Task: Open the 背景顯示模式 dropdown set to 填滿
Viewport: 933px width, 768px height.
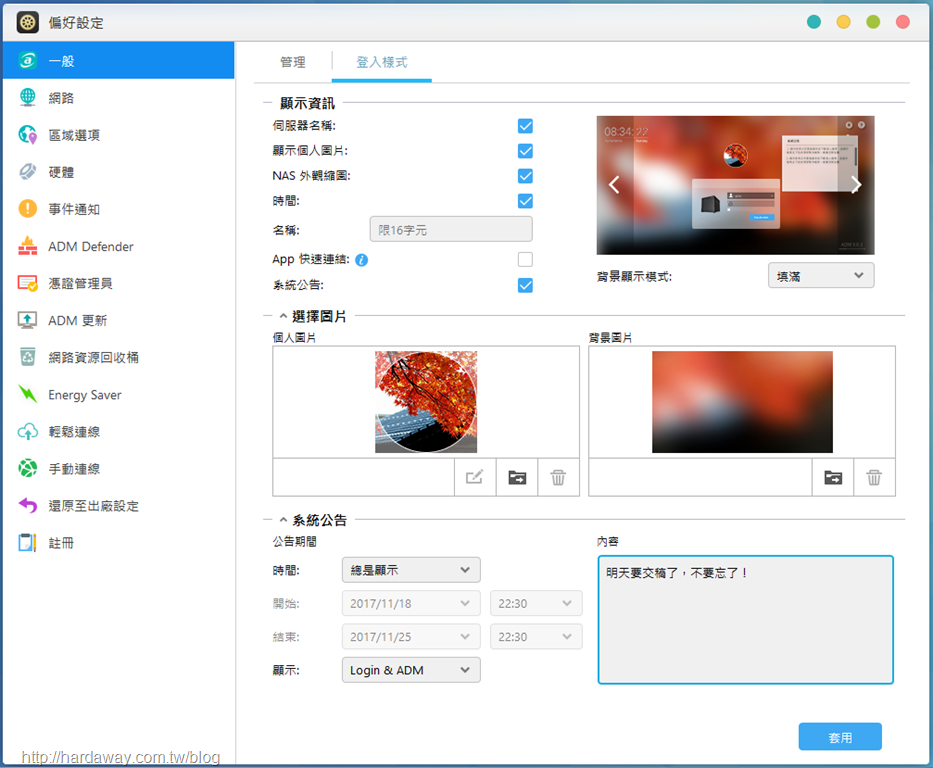Action: tap(821, 275)
